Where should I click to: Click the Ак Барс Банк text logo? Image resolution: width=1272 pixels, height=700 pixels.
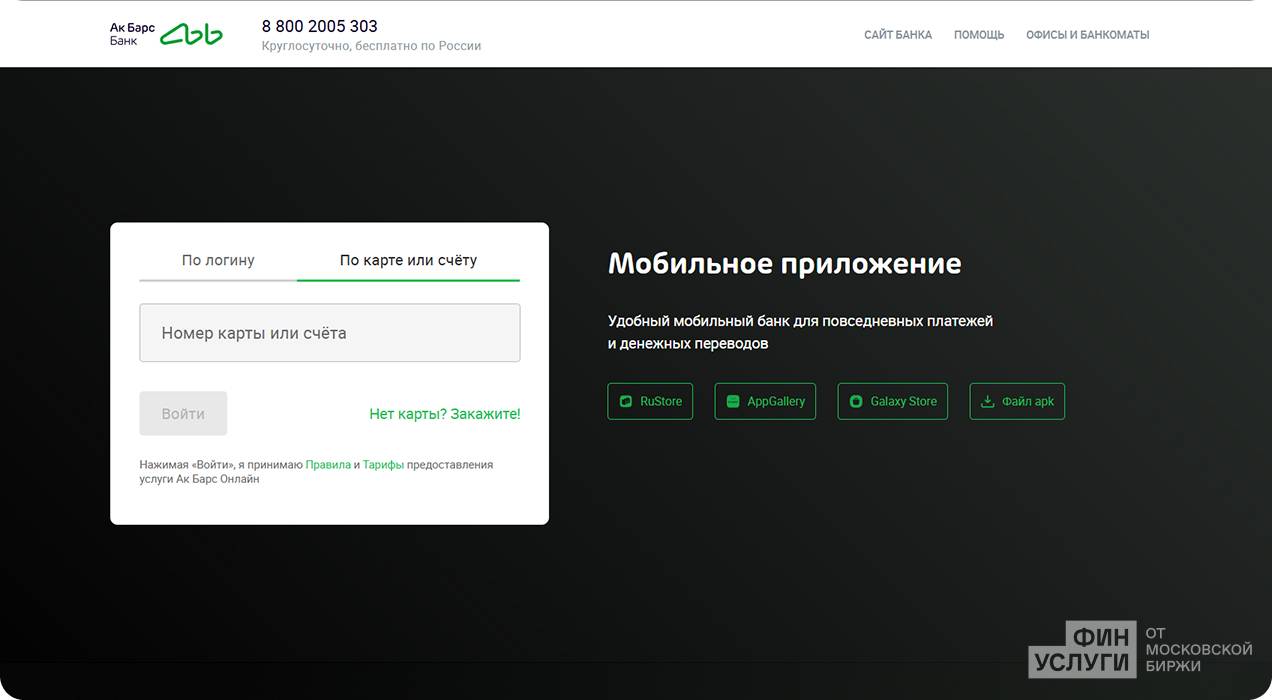click(132, 34)
